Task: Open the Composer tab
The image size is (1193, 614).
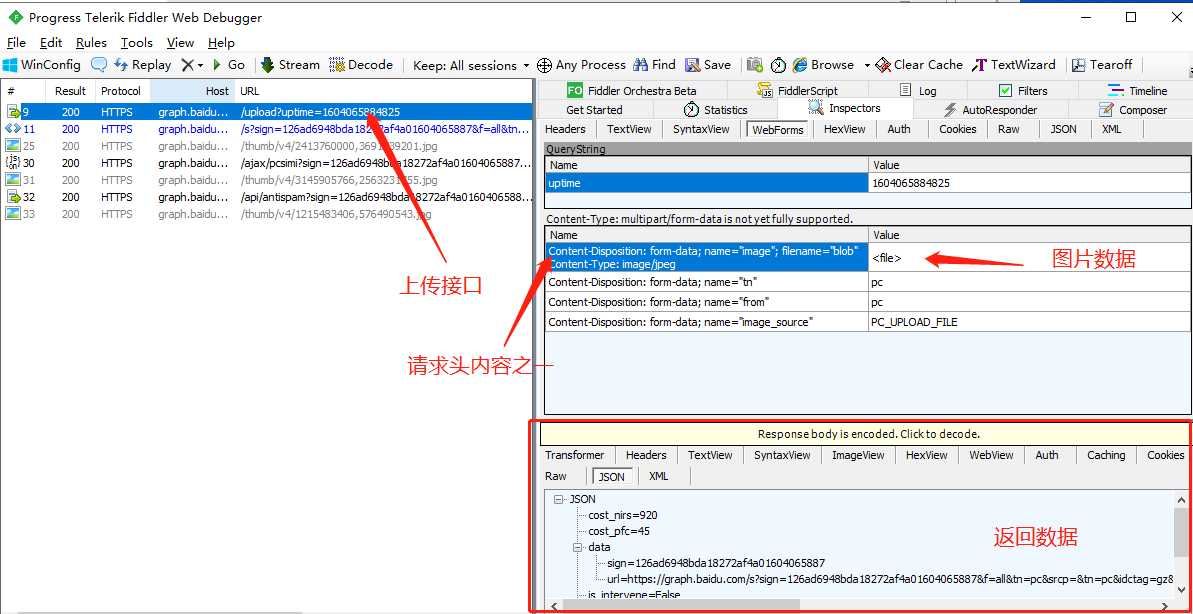Action: coord(1132,110)
